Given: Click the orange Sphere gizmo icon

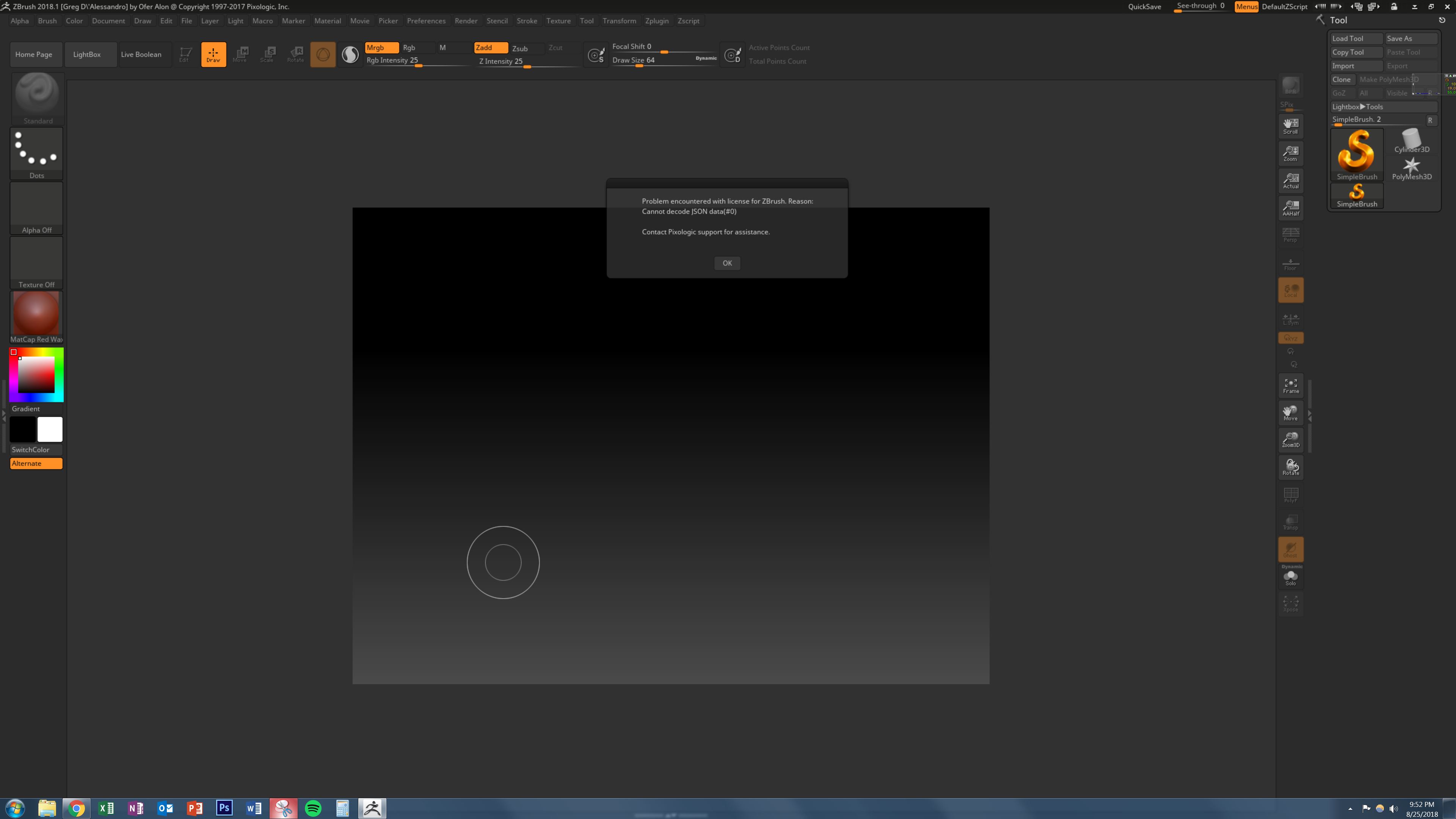Looking at the screenshot, I should pyautogui.click(x=323, y=54).
